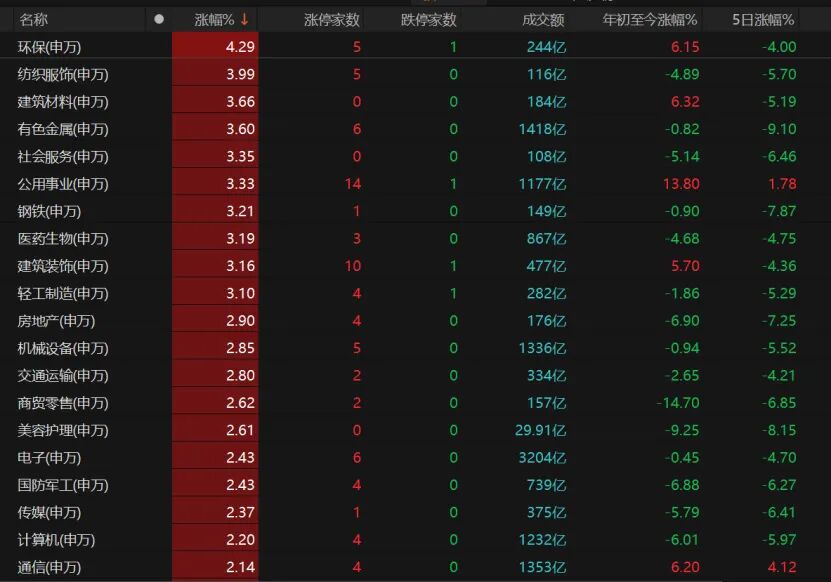The image size is (831, 582).
Task: Select the 商贸零售(申万) row
Action: click(x=416, y=403)
